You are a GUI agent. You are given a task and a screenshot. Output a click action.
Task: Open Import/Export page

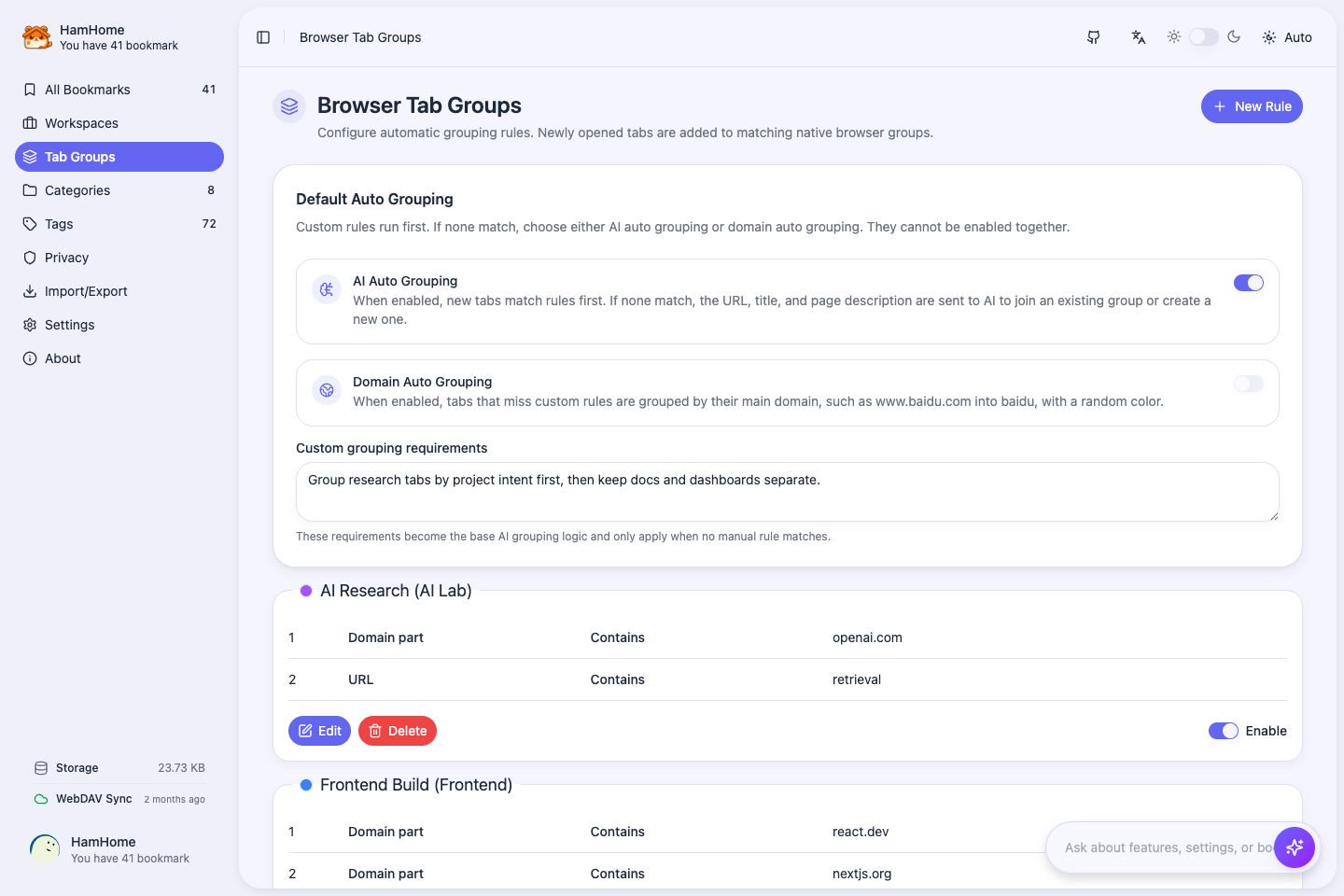[x=119, y=291]
